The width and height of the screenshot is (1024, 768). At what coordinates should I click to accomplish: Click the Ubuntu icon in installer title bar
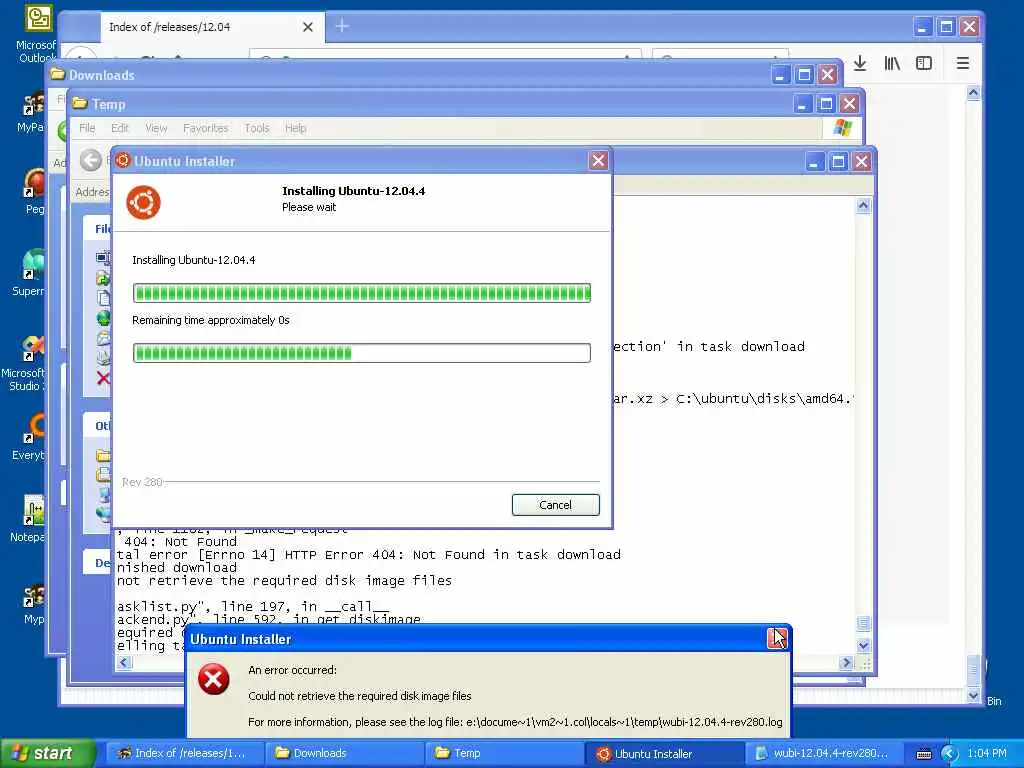pos(123,161)
